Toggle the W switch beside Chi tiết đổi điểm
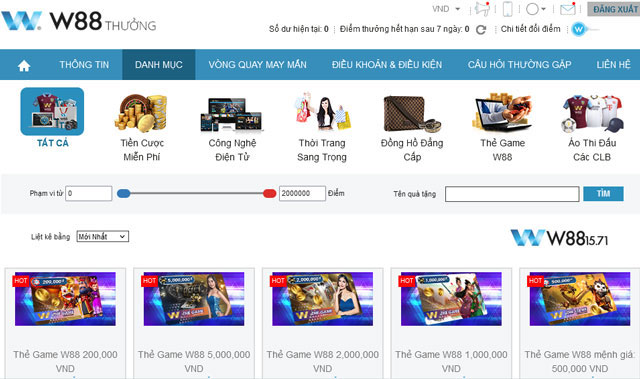This screenshot has height=379, width=640. click(584, 29)
